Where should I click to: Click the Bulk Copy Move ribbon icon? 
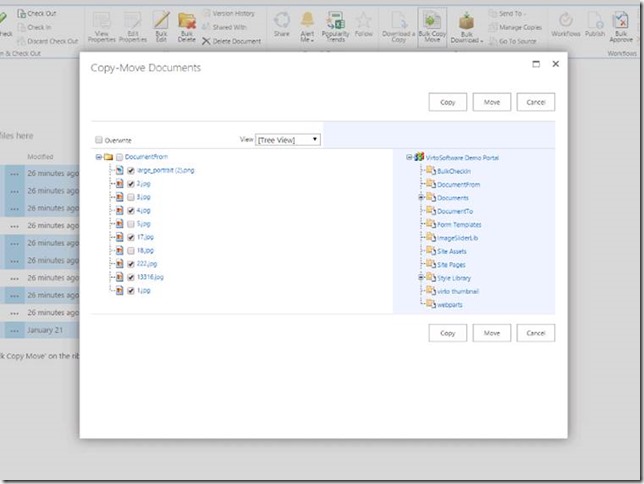432,24
